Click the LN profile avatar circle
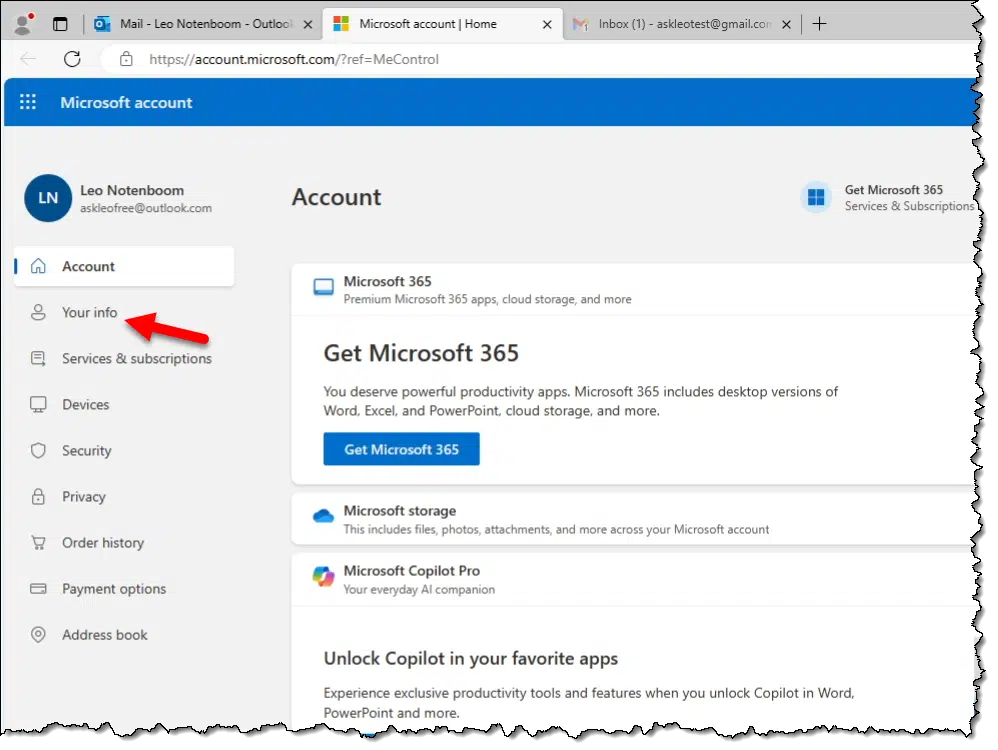998x750 pixels. [x=48, y=198]
